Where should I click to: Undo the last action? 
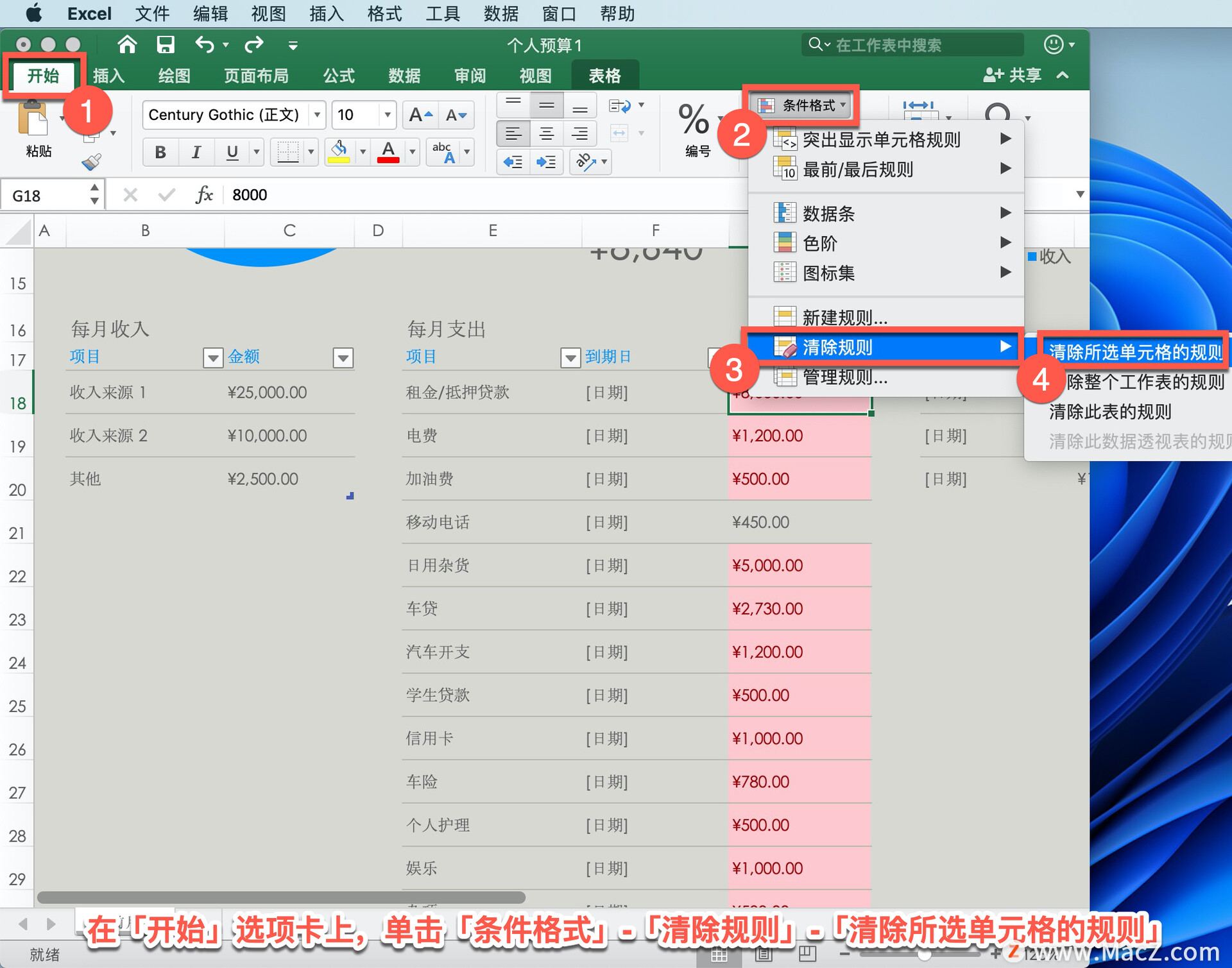[x=204, y=44]
